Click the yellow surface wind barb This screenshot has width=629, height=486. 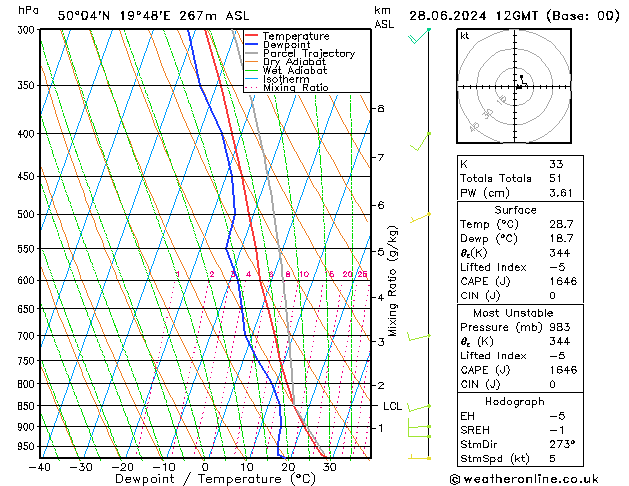[x=420, y=457]
